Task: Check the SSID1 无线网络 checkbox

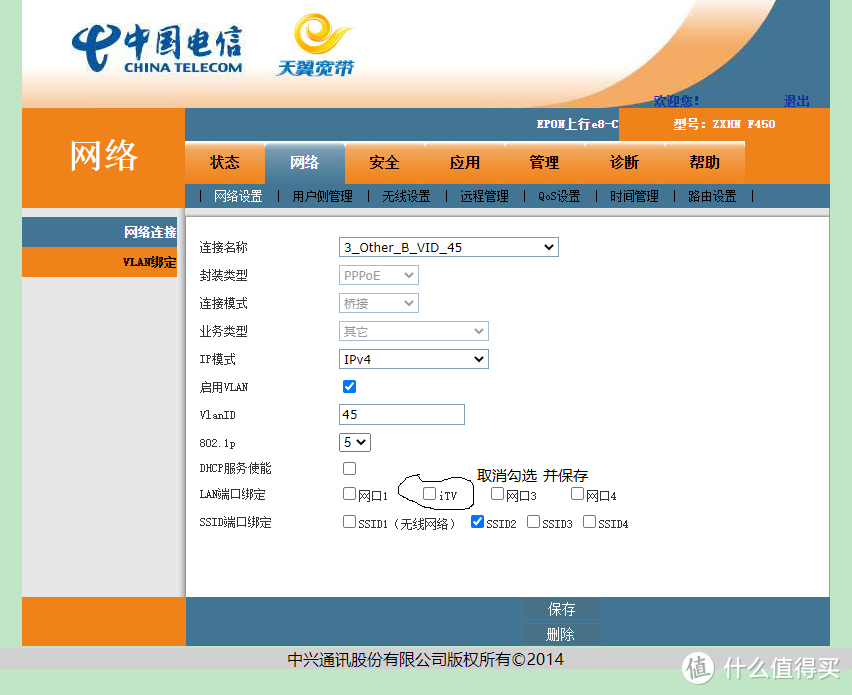Action: tap(349, 521)
